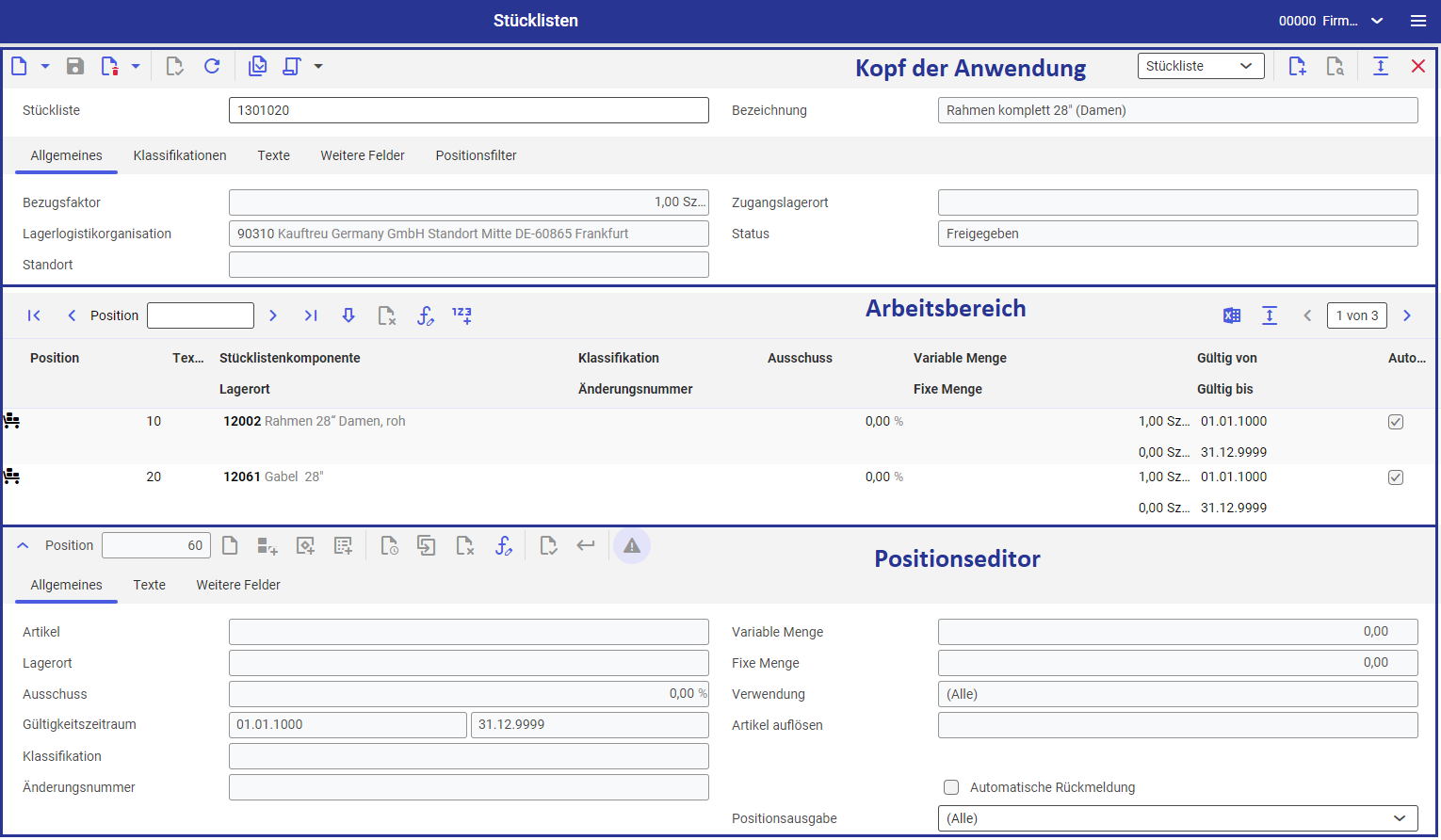Click the add-item diamond icon in Positionseditor
This screenshot has height=840, width=1441.
tap(305, 545)
